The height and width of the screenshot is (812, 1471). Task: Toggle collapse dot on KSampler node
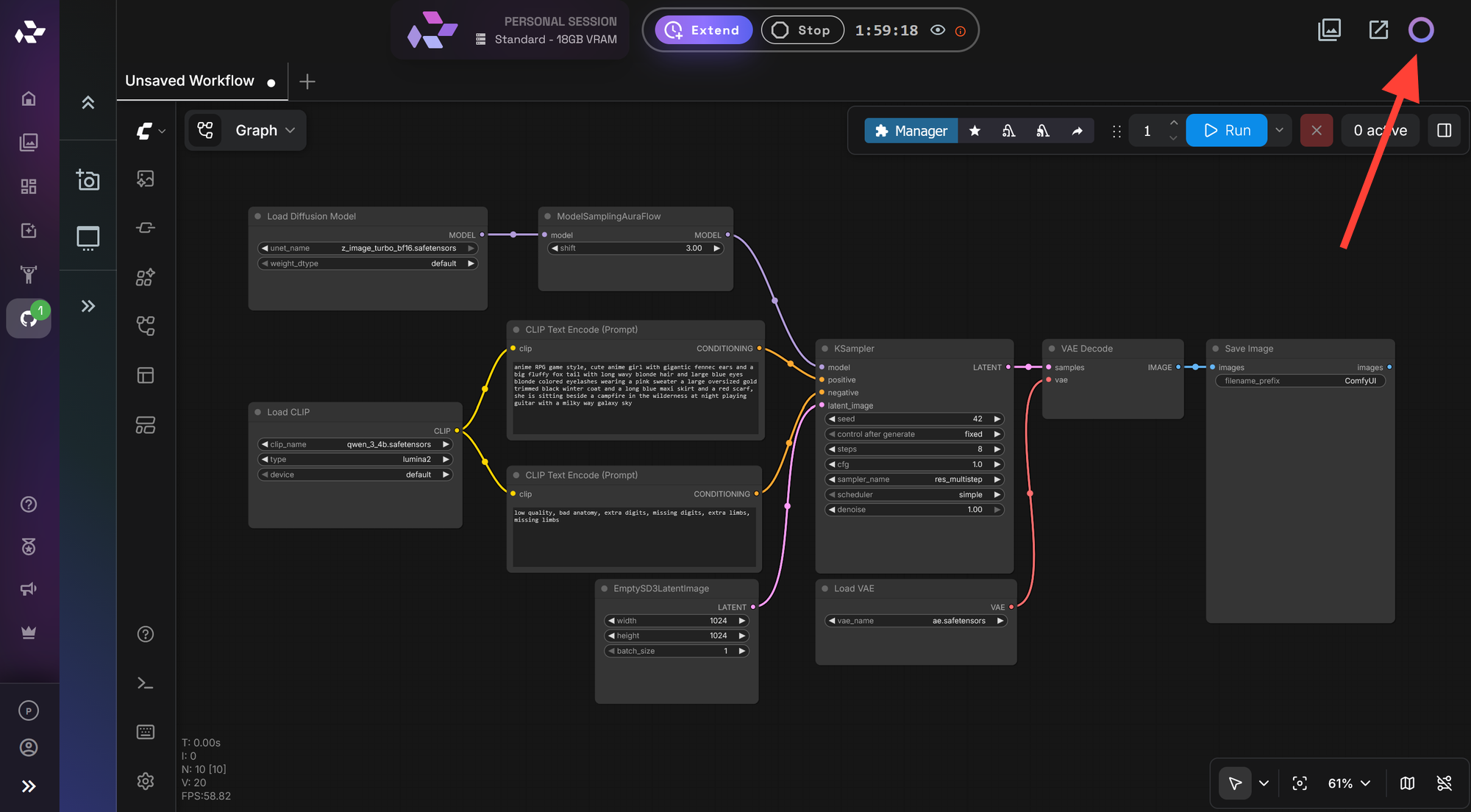[x=825, y=349]
